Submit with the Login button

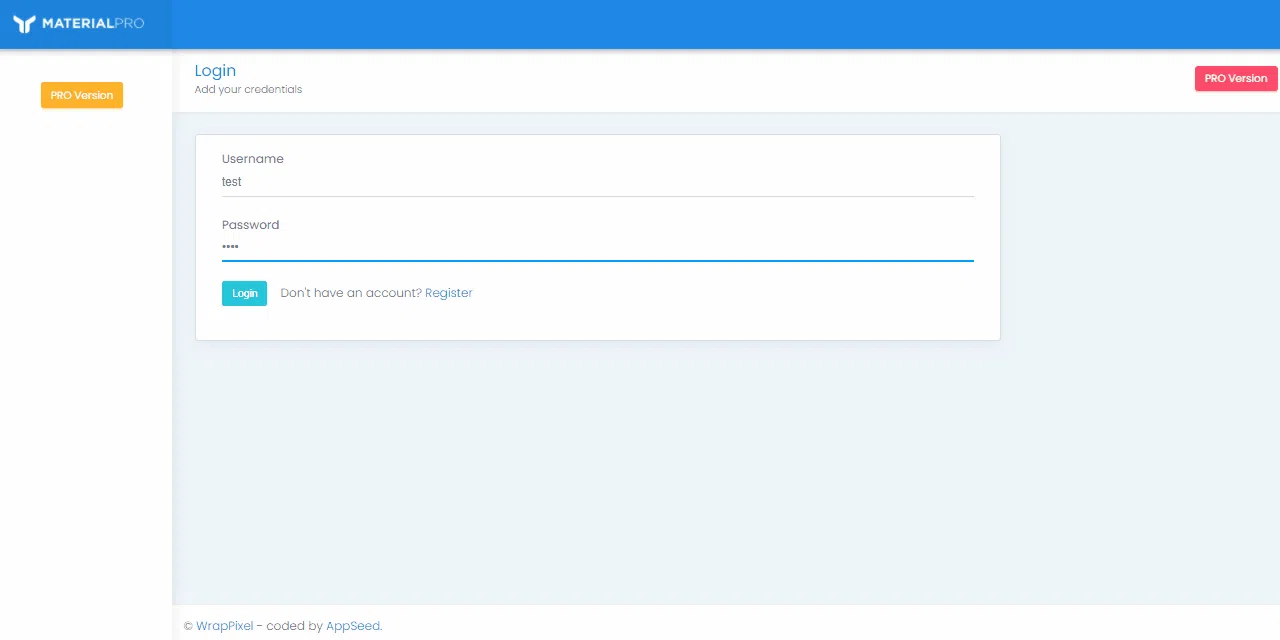tap(244, 293)
